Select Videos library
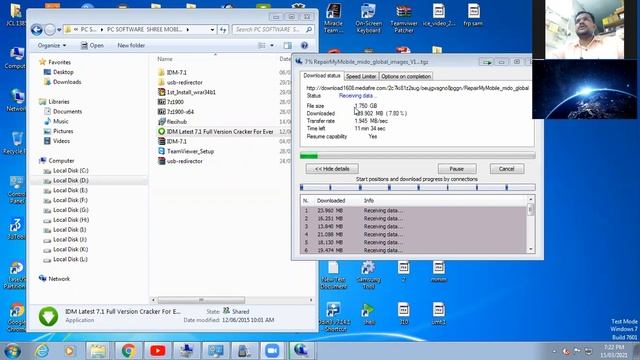Image resolution: width=640 pixels, height=360 pixels. click(x=61, y=141)
